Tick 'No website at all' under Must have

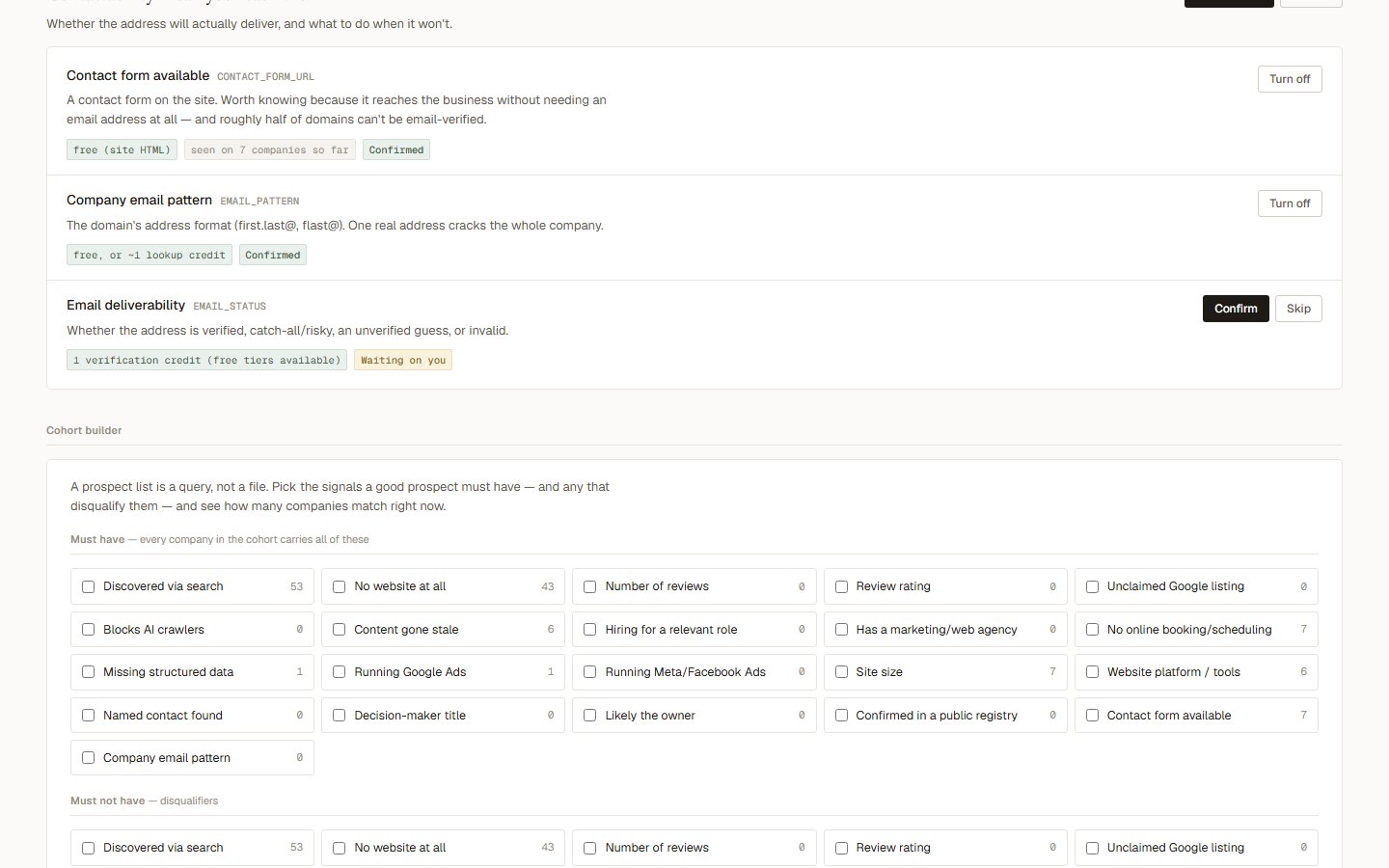click(x=340, y=586)
